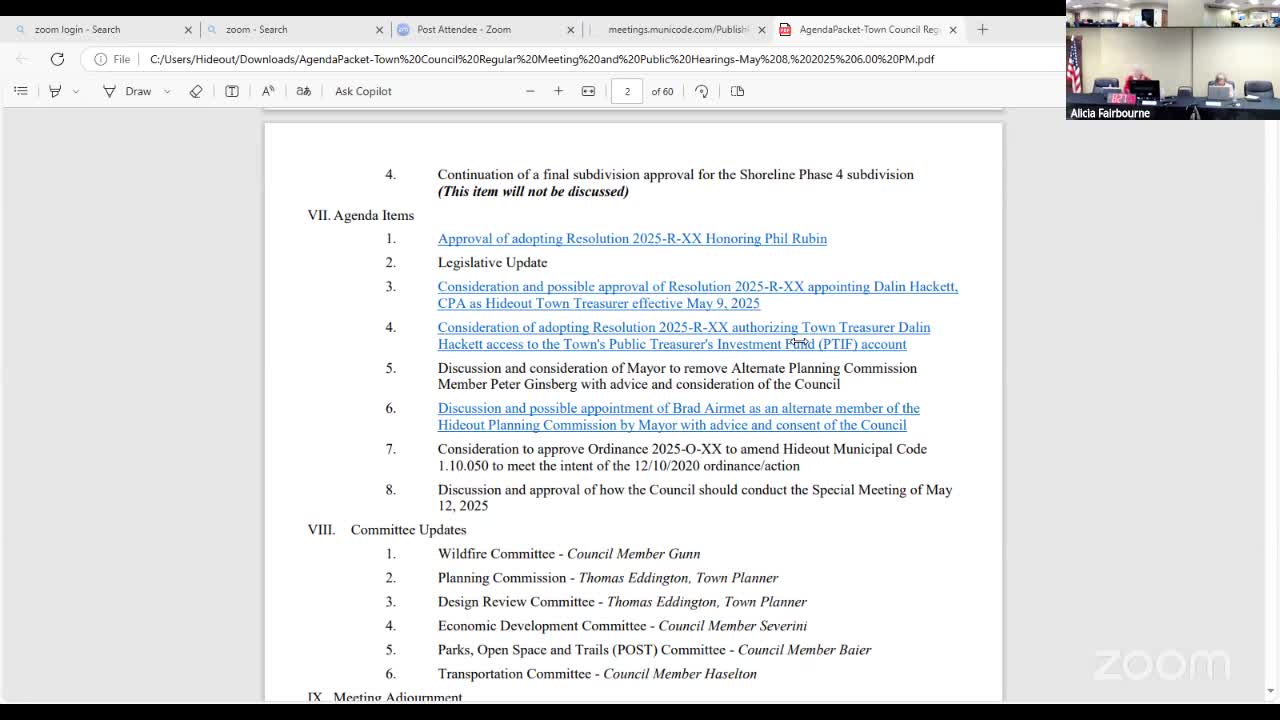This screenshot has height=720, width=1280.
Task: Open page view settings
Action: click(737, 91)
